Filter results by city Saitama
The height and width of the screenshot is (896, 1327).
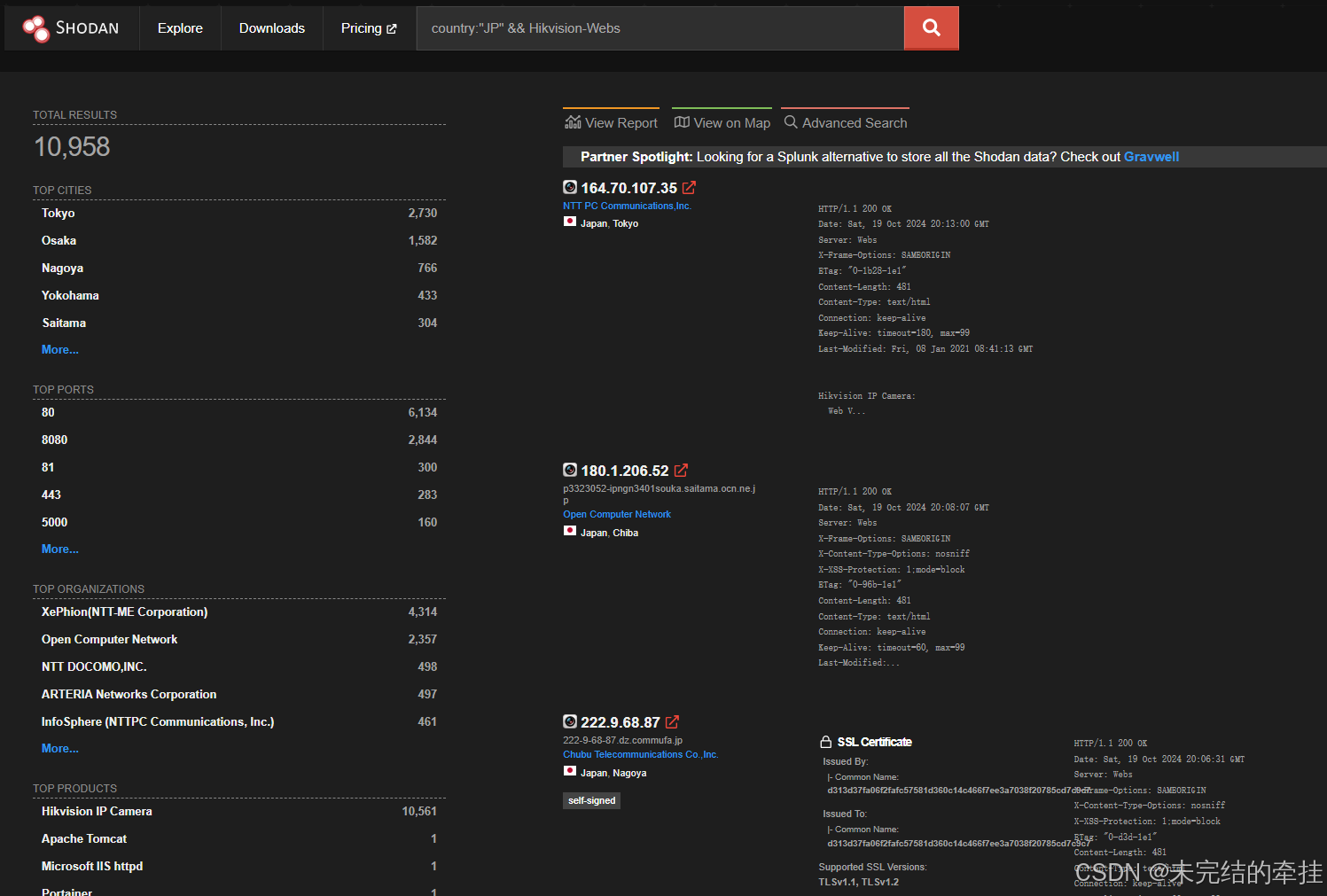239,323
